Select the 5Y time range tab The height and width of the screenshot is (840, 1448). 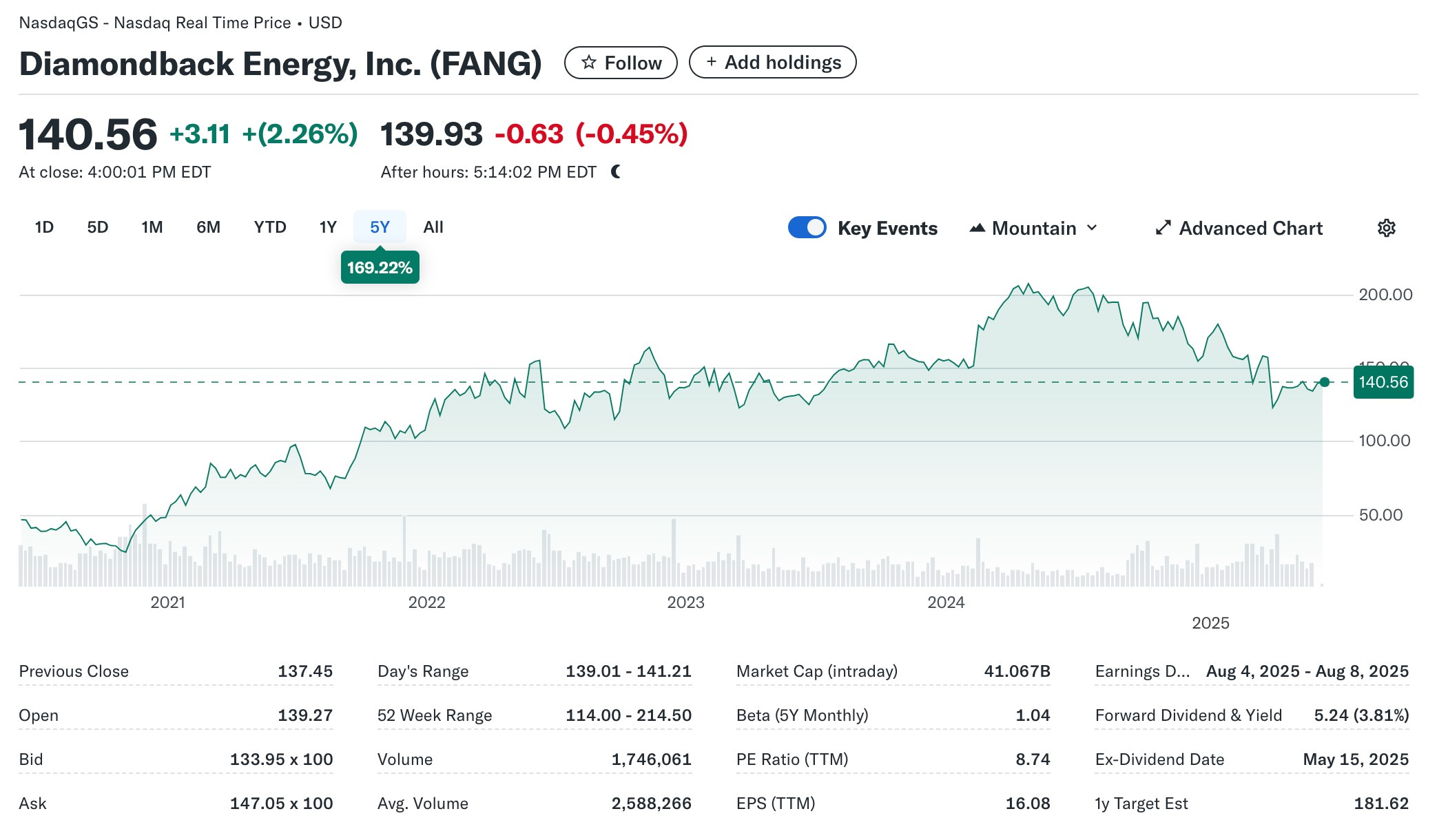[380, 227]
